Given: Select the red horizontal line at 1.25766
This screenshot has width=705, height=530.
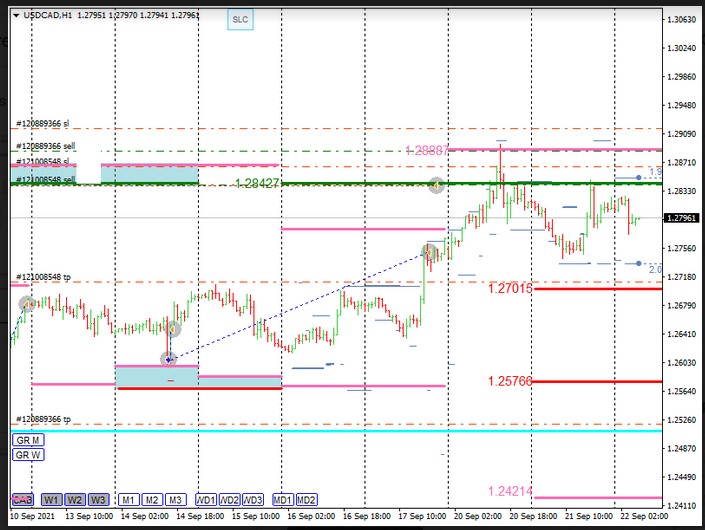Looking at the screenshot, I should click(x=598, y=382).
